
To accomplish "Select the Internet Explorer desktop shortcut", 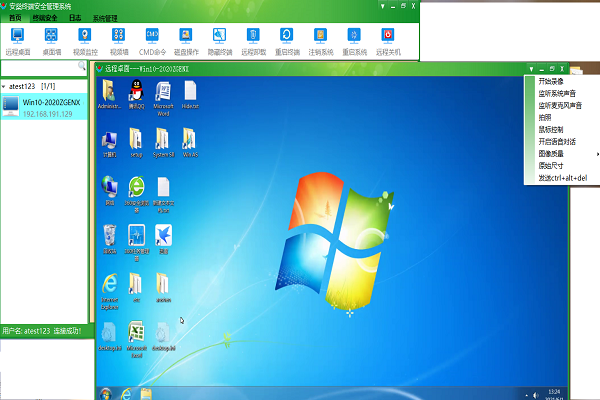I will 110,291.
